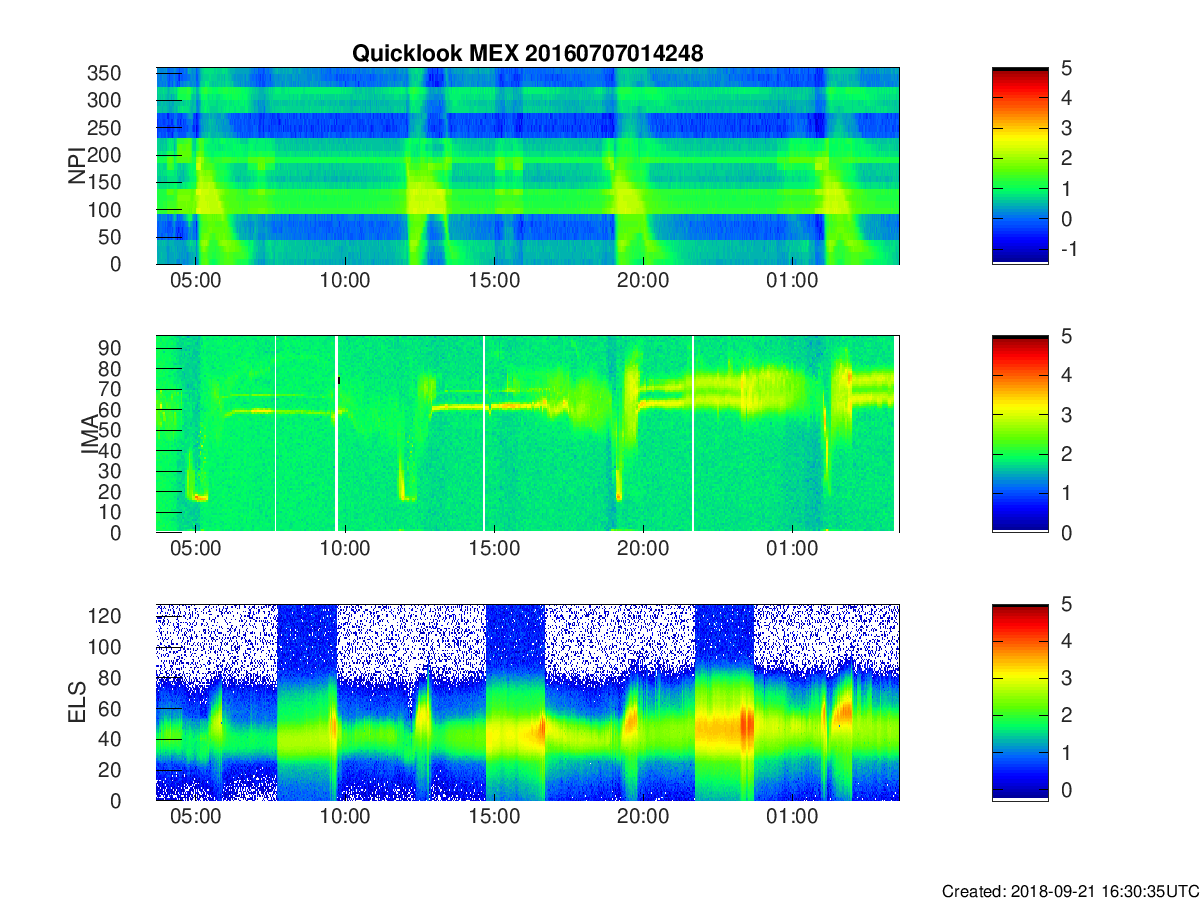Select the NPI spectrogram panel
This screenshot has height=900, width=1200.
pyautogui.click(x=528, y=166)
